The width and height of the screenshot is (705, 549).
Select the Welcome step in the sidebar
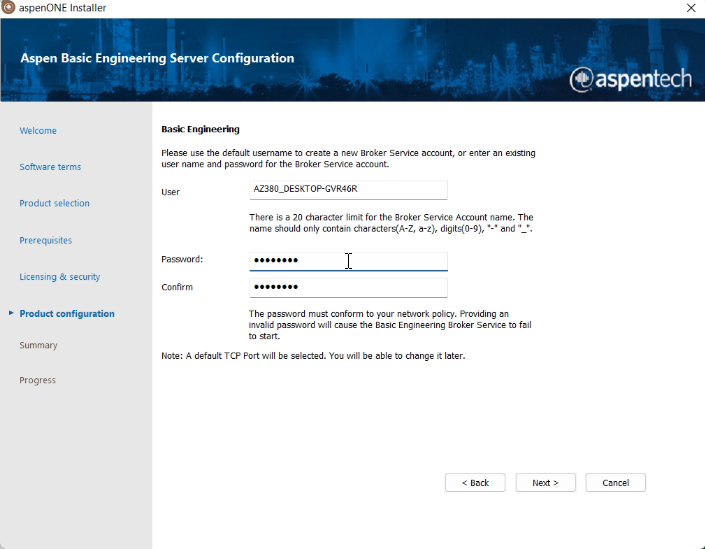(x=38, y=131)
